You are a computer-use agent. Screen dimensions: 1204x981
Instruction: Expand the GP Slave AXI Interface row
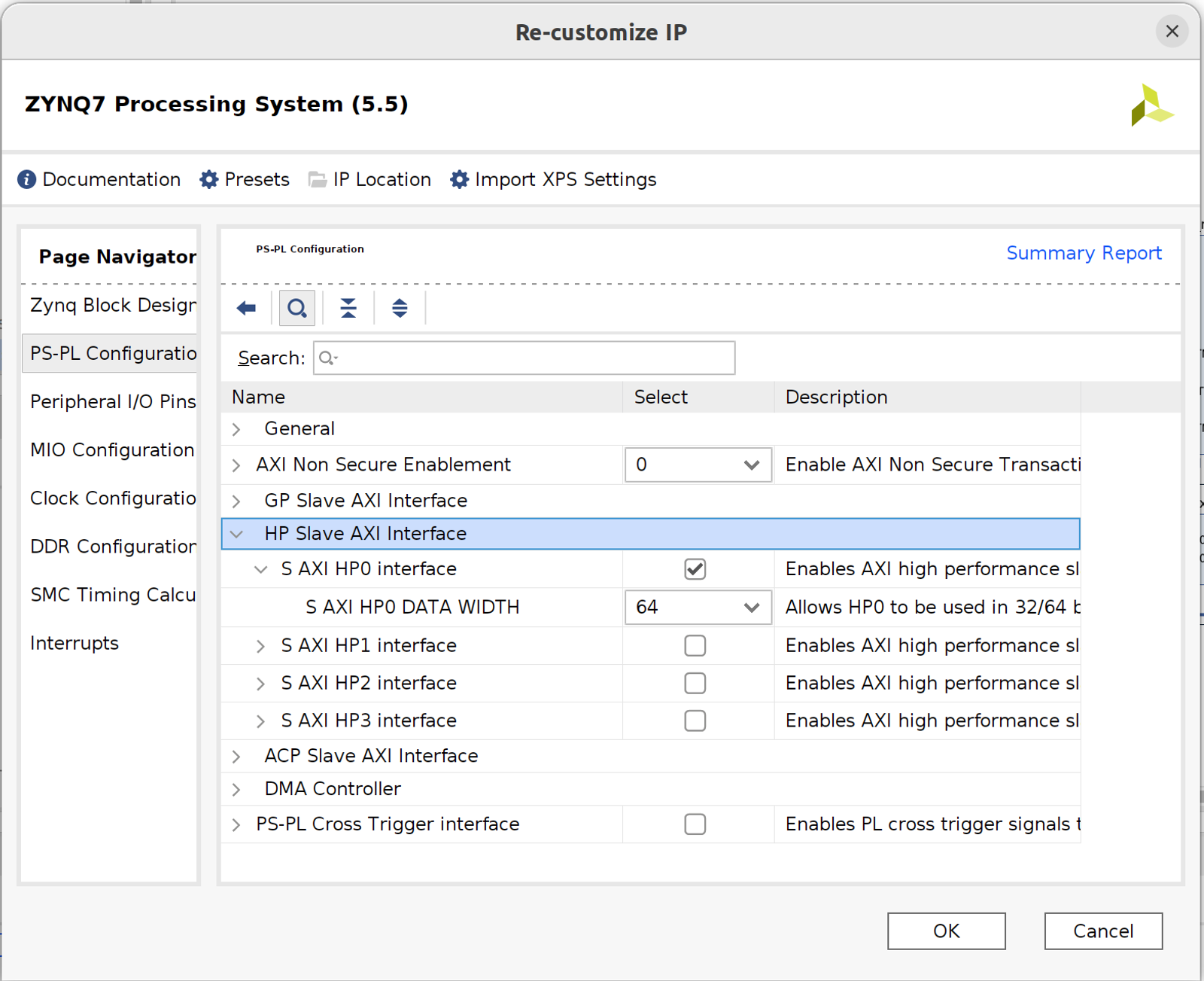tap(236, 501)
